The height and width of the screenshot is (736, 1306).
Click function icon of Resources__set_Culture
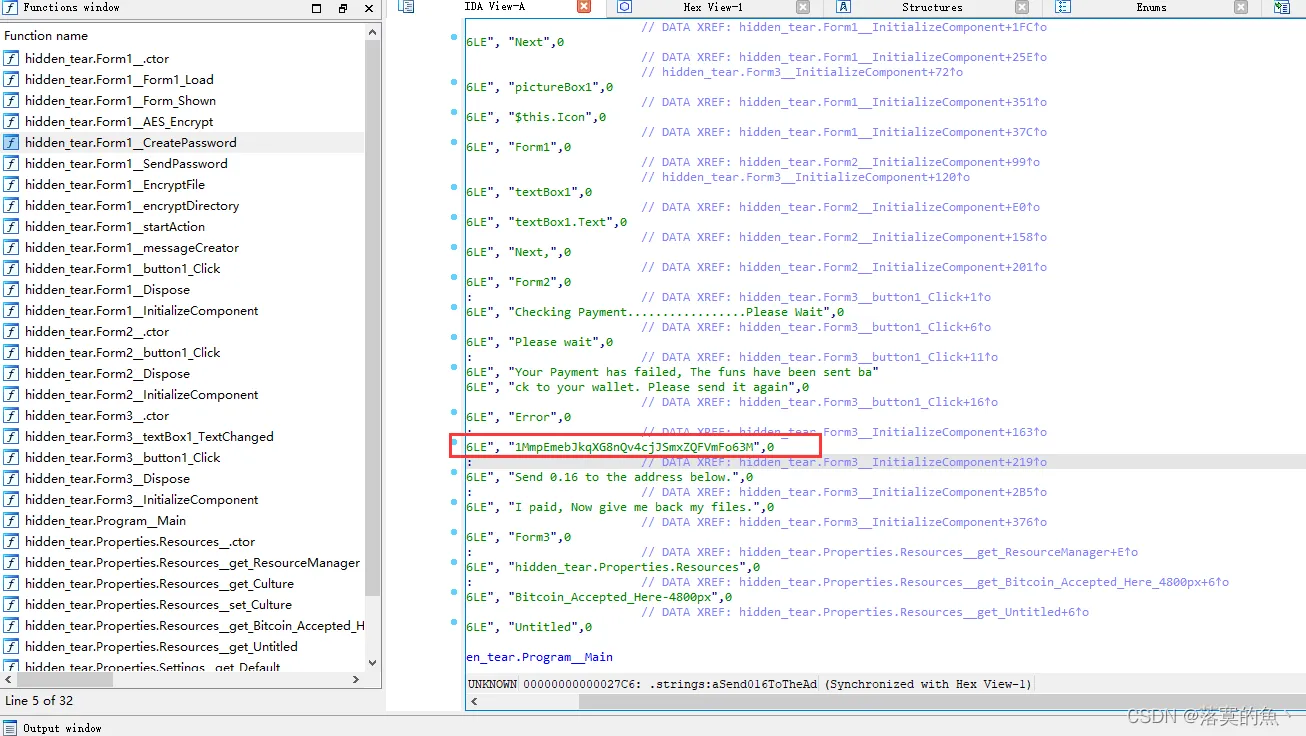(x=11, y=604)
